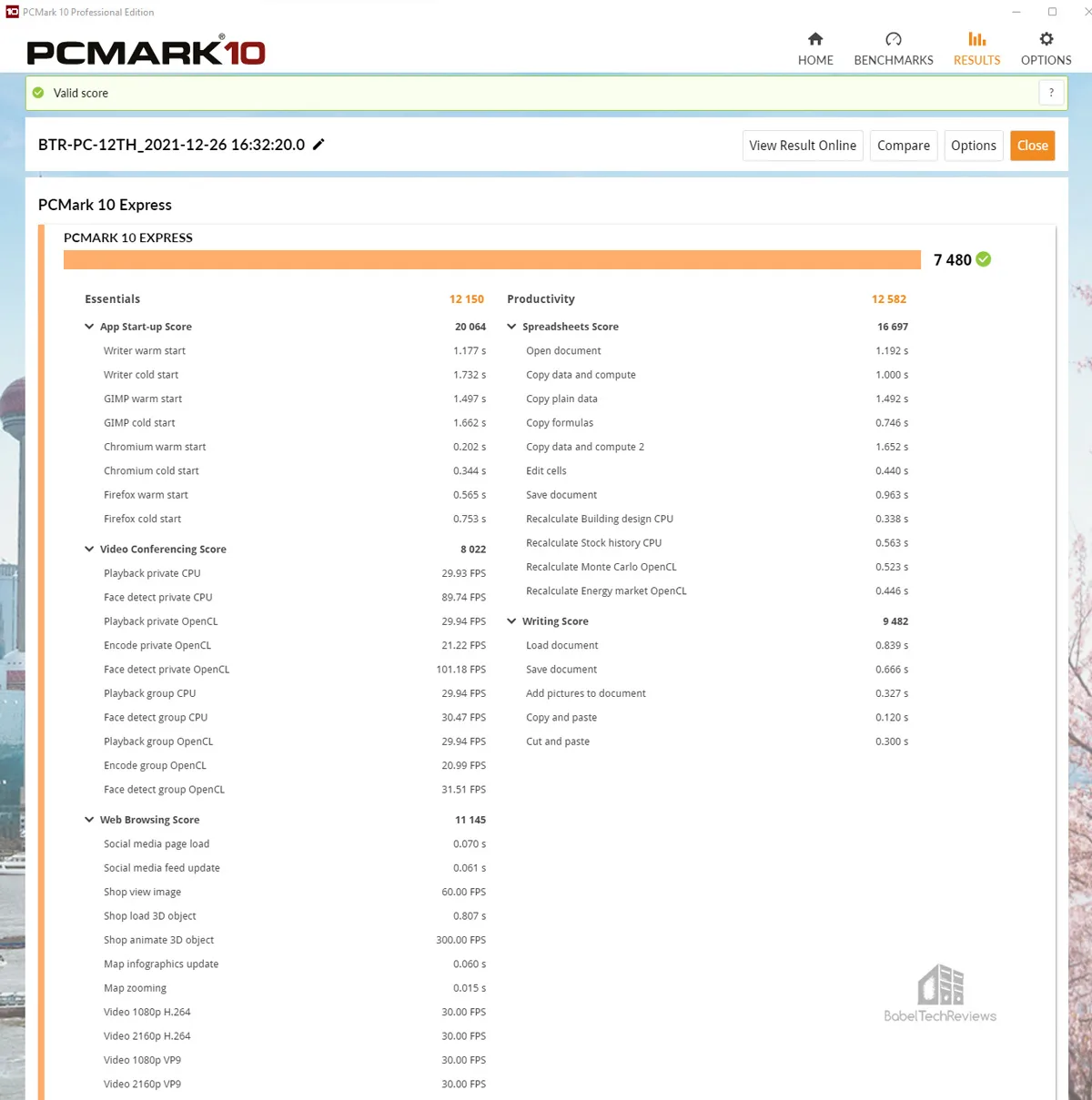
Task: Click the Copy data and compute 2 label
Action: point(585,448)
